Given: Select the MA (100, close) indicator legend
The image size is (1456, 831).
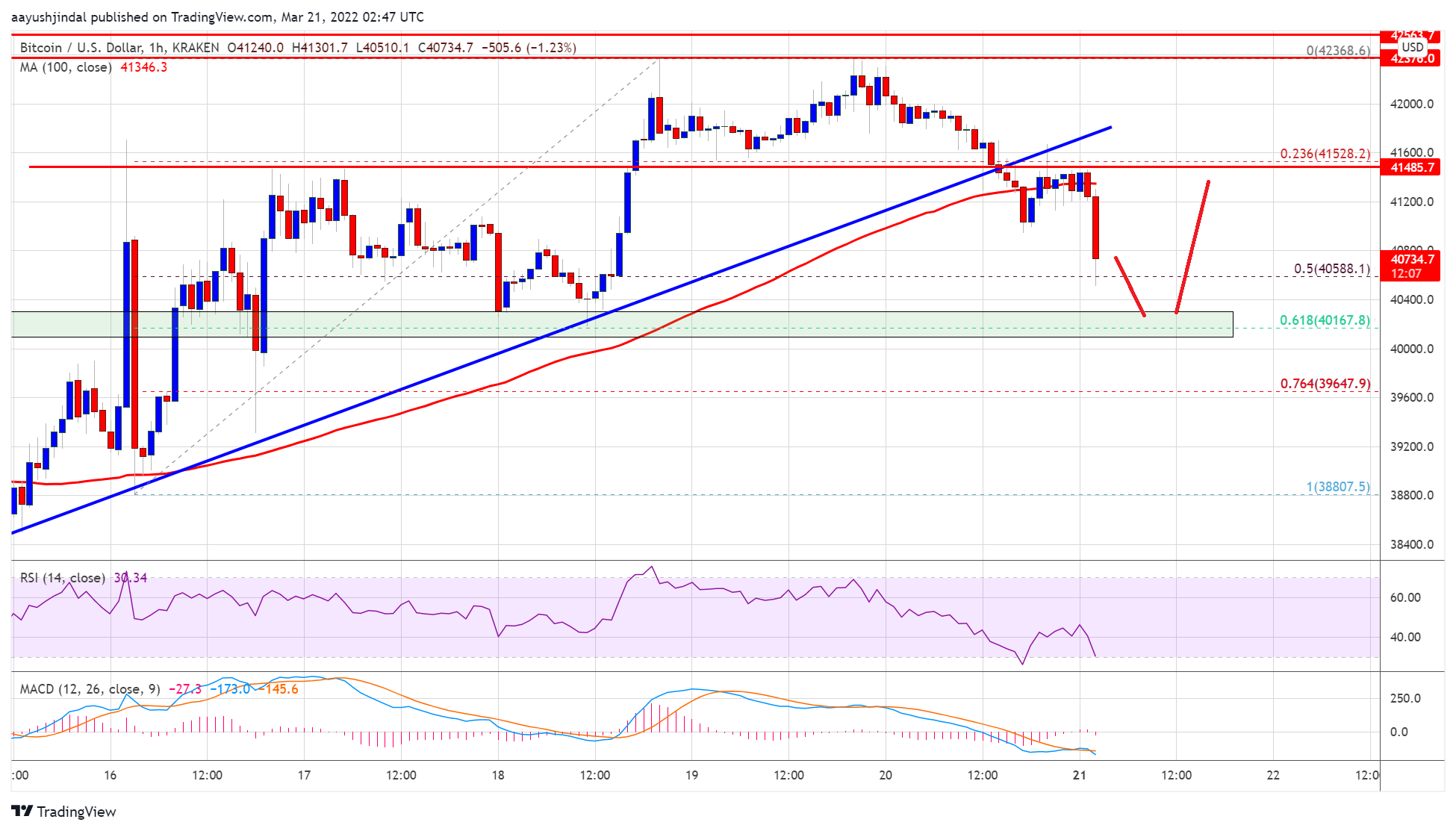Looking at the screenshot, I should pos(66,67).
